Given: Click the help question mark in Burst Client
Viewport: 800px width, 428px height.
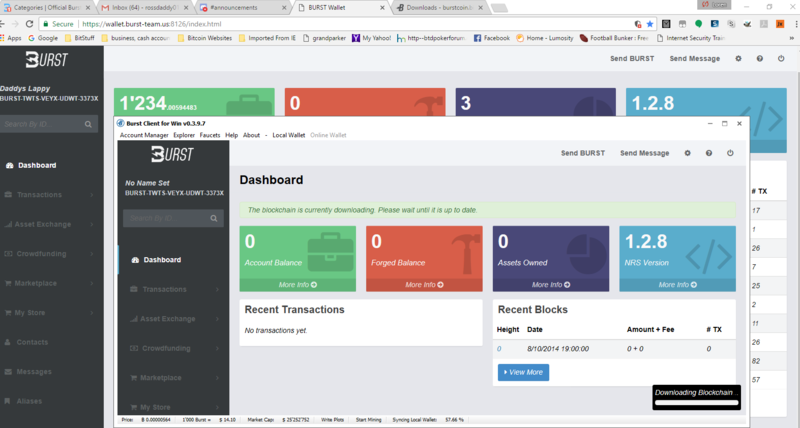Looking at the screenshot, I should point(709,153).
